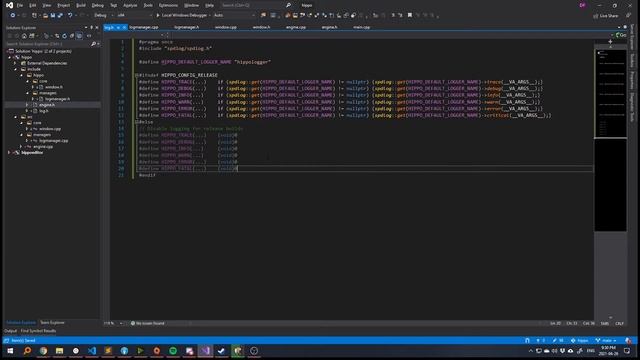Image resolution: width=640 pixels, height=360 pixels.
Task: Select window.h in Solution Explorer
Action: click(53, 87)
